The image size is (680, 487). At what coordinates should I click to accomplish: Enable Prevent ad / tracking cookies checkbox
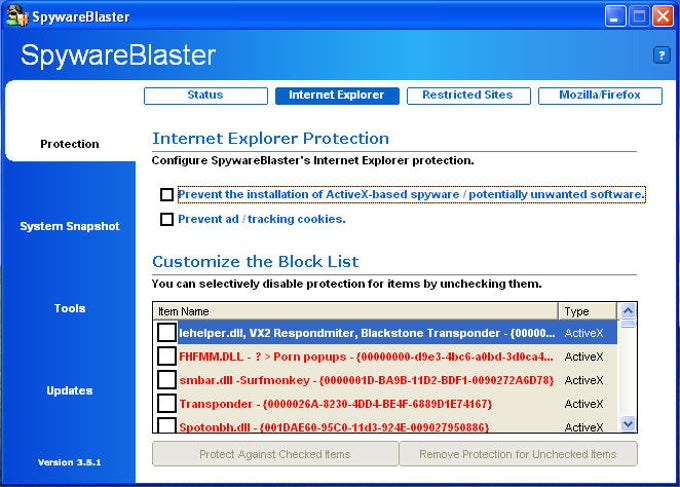(x=167, y=219)
